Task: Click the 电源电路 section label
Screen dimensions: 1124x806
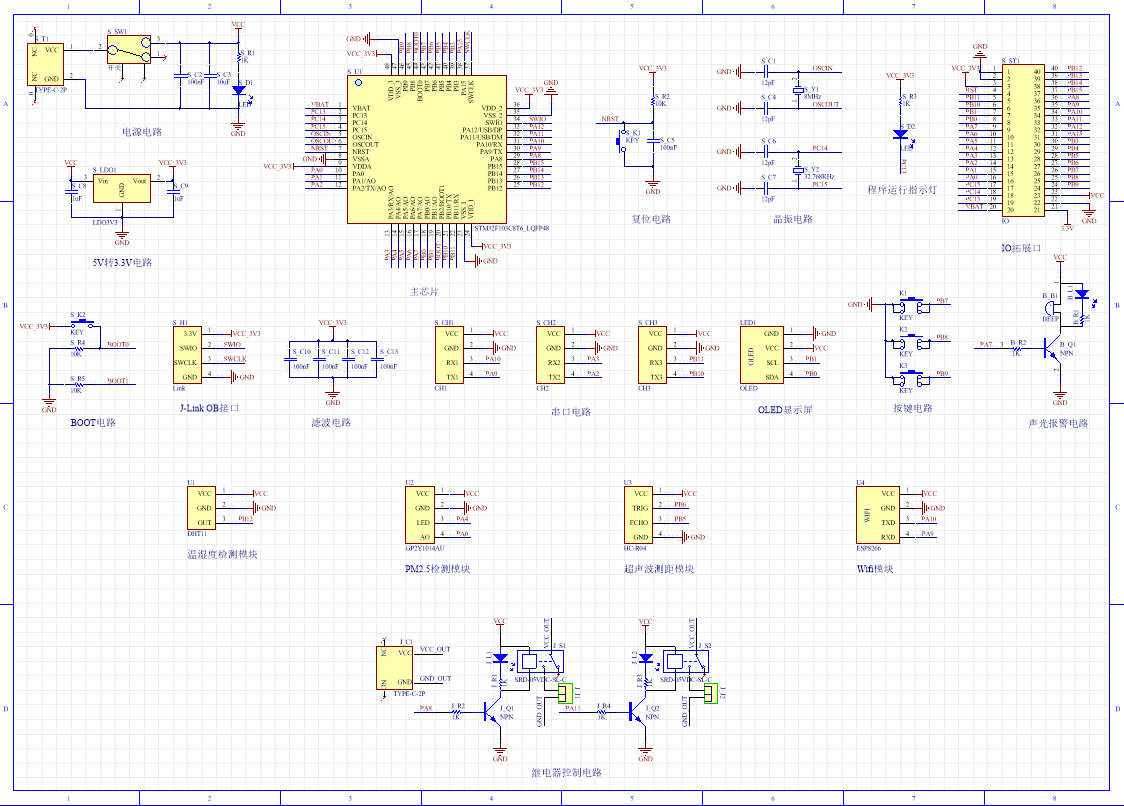Action: [x=142, y=132]
